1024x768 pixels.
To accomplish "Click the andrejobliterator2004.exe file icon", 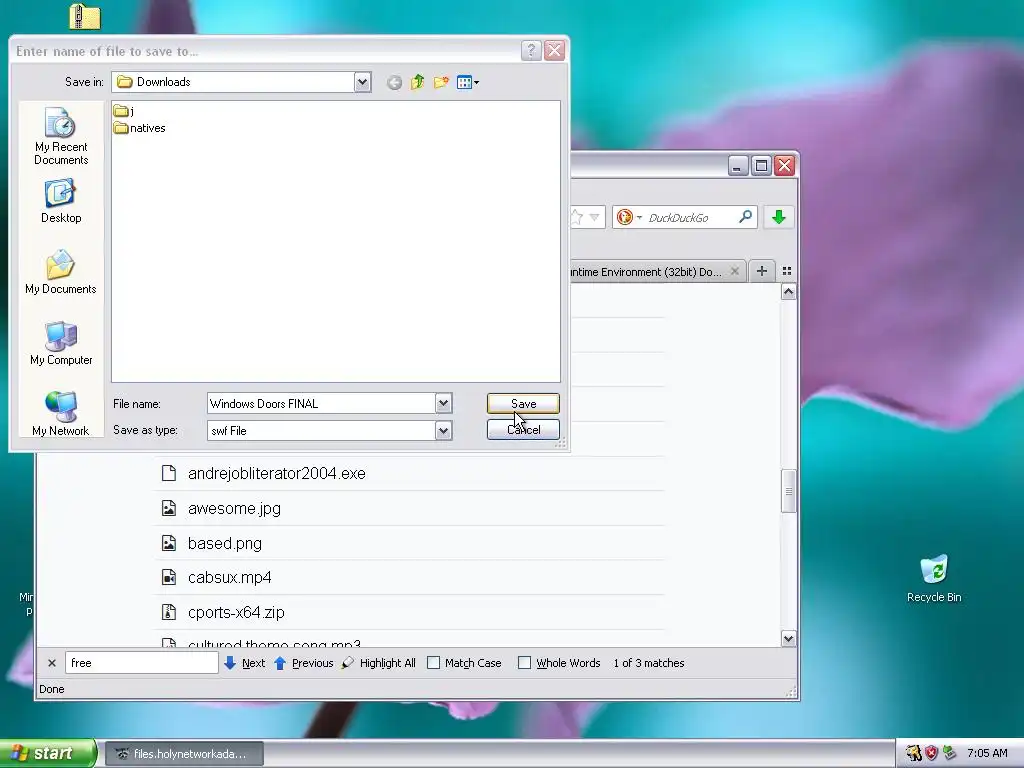I will point(169,473).
